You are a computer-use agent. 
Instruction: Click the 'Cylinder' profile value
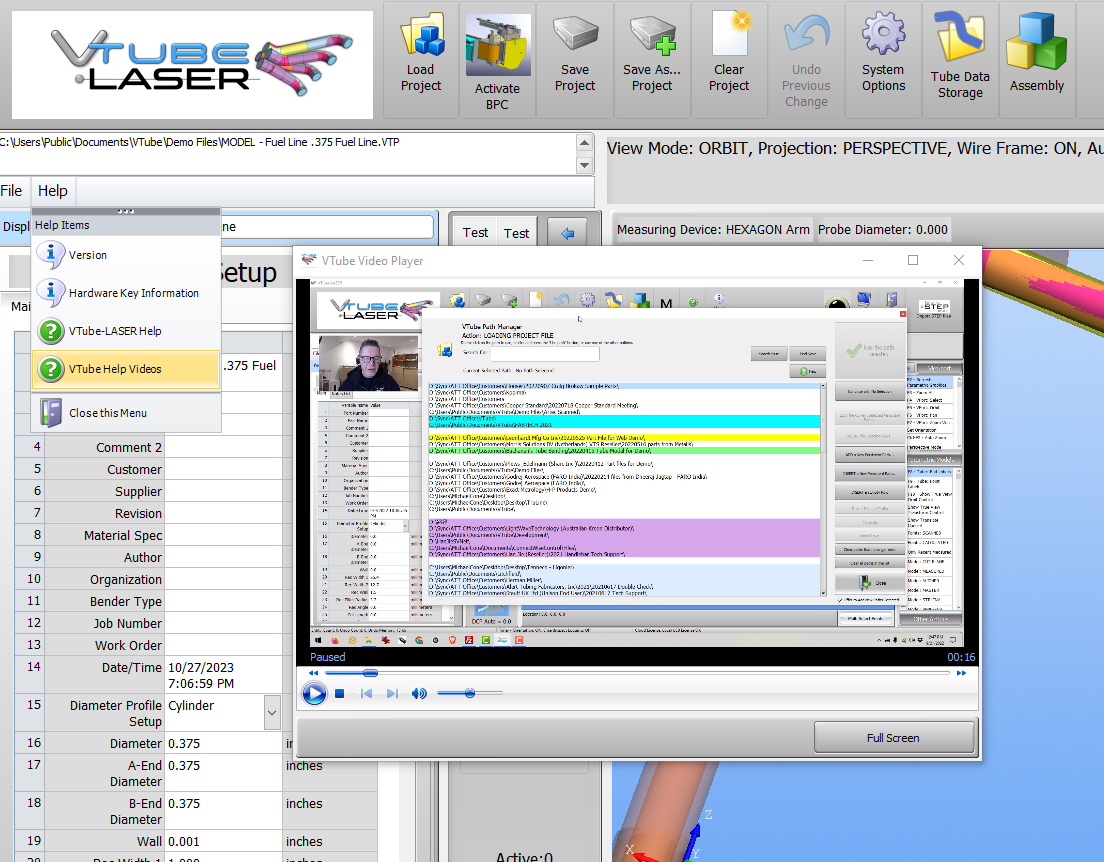[x=191, y=706]
